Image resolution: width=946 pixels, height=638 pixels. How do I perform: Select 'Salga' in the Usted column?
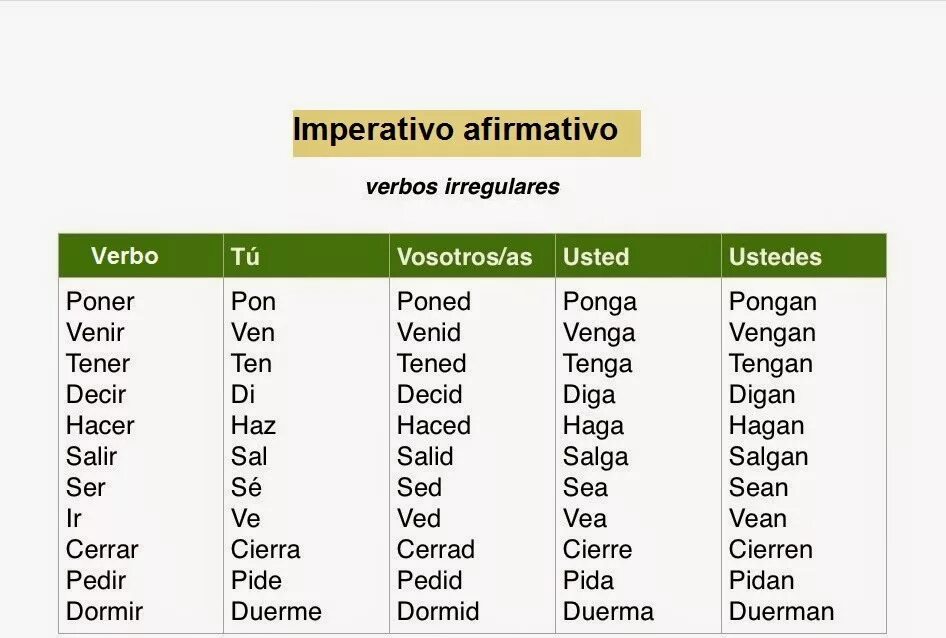(595, 457)
